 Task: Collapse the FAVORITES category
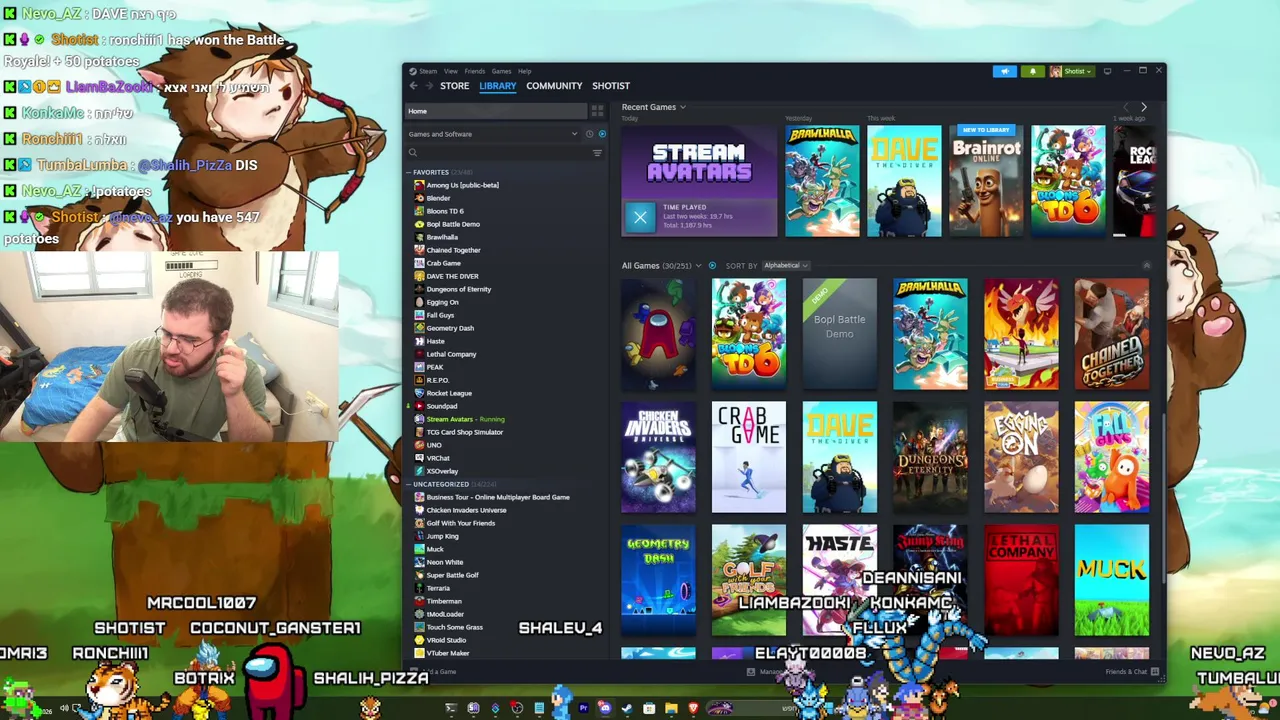pyautogui.click(x=410, y=172)
